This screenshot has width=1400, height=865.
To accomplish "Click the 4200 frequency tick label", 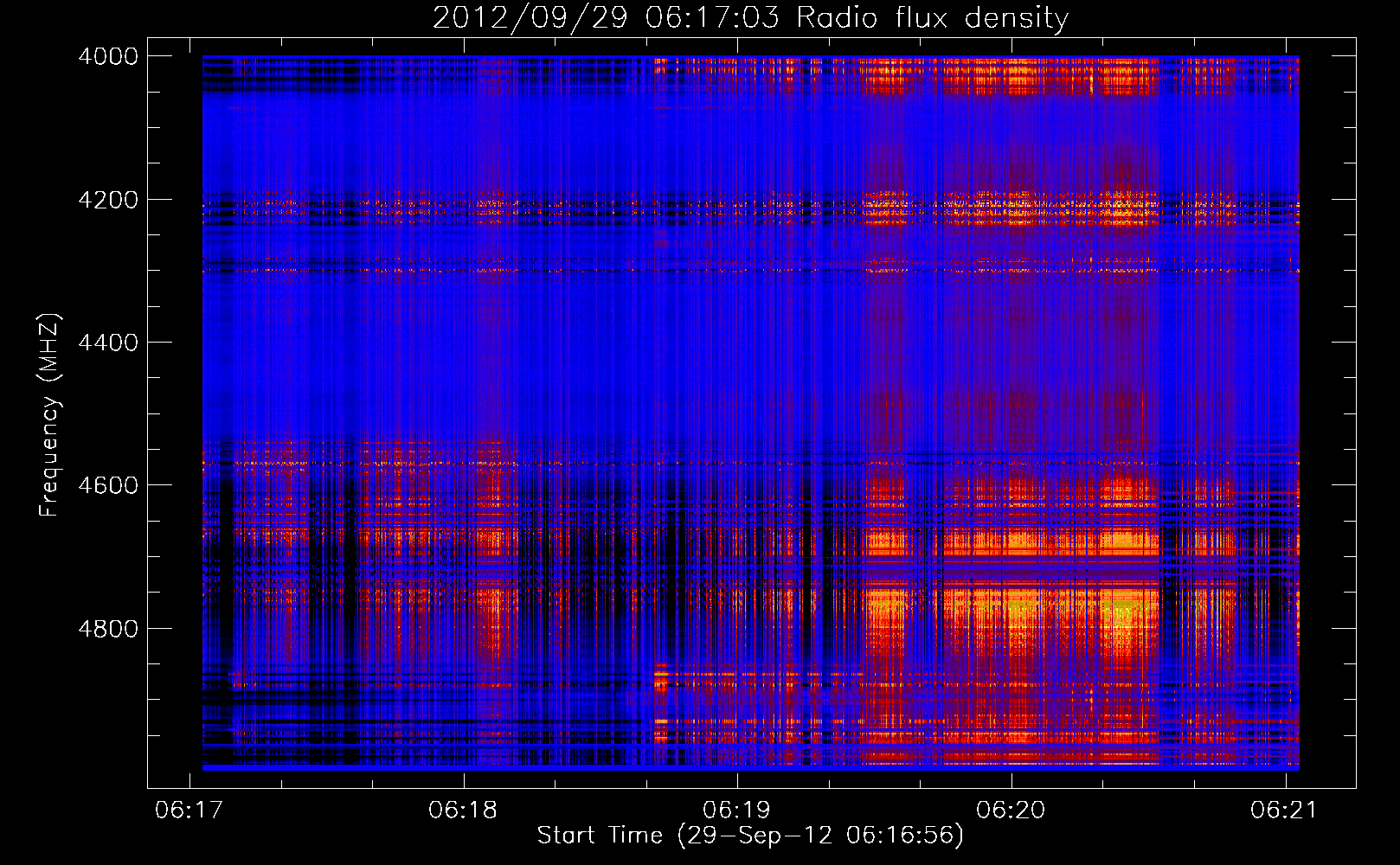I will [x=108, y=200].
